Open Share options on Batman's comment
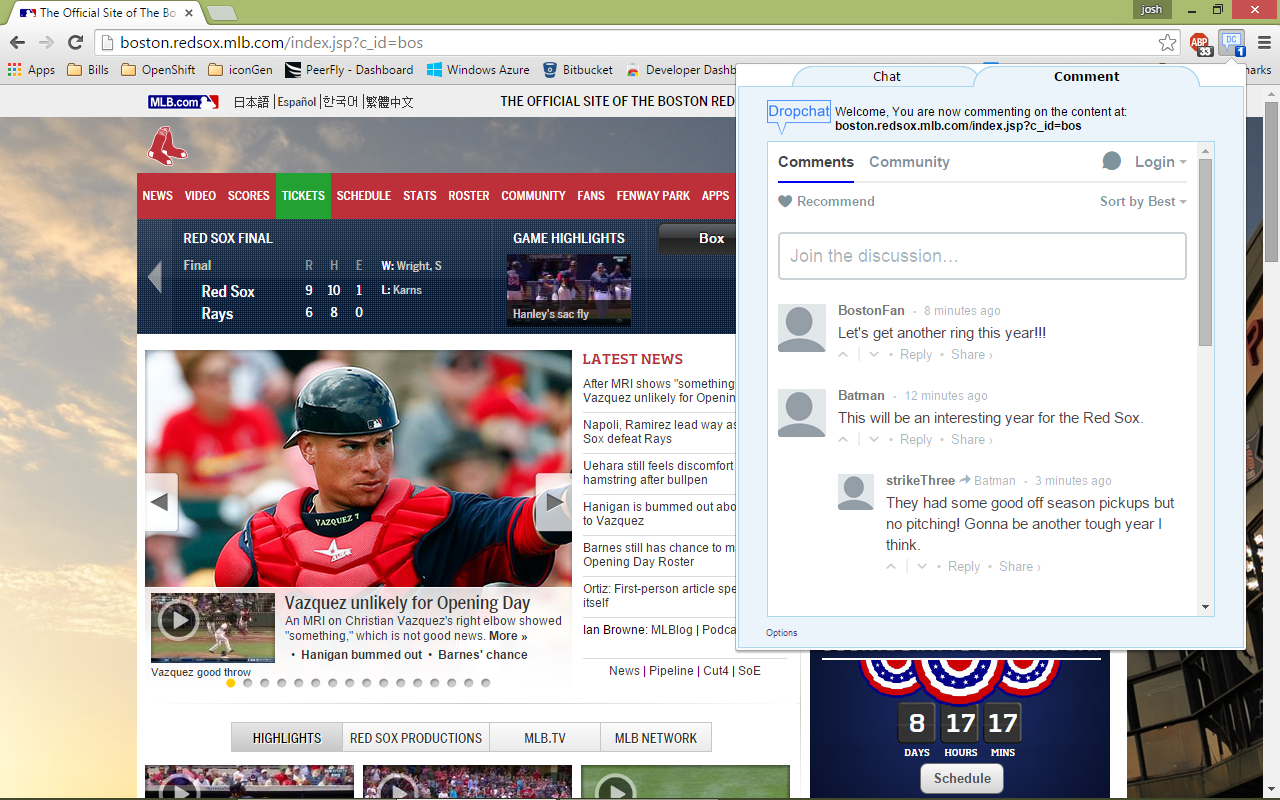The height and width of the screenshot is (800, 1280). (x=971, y=440)
